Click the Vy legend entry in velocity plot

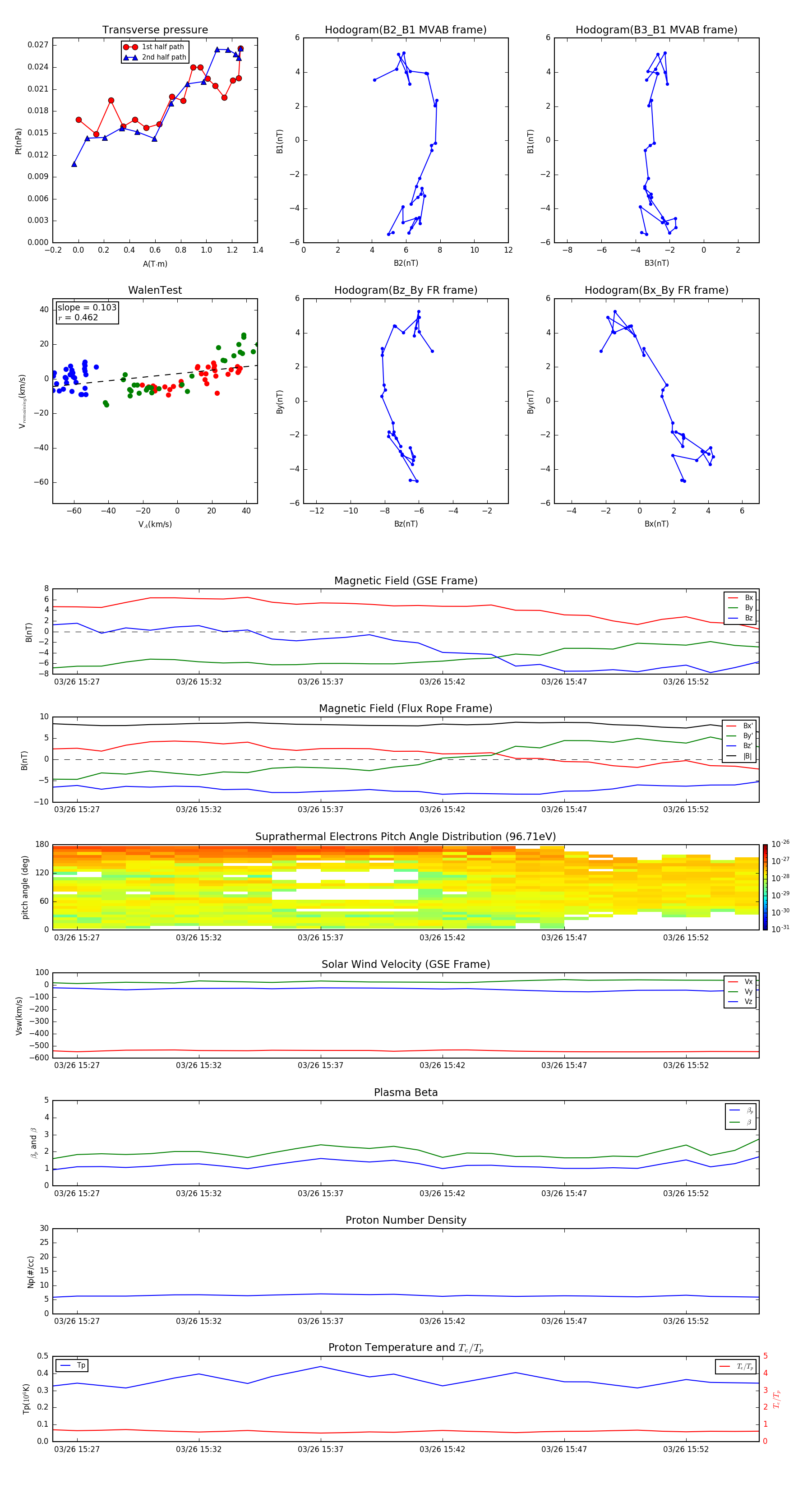click(740, 992)
